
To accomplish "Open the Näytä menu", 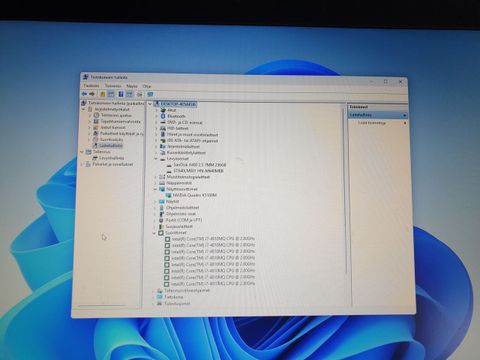I will tap(132, 86).
